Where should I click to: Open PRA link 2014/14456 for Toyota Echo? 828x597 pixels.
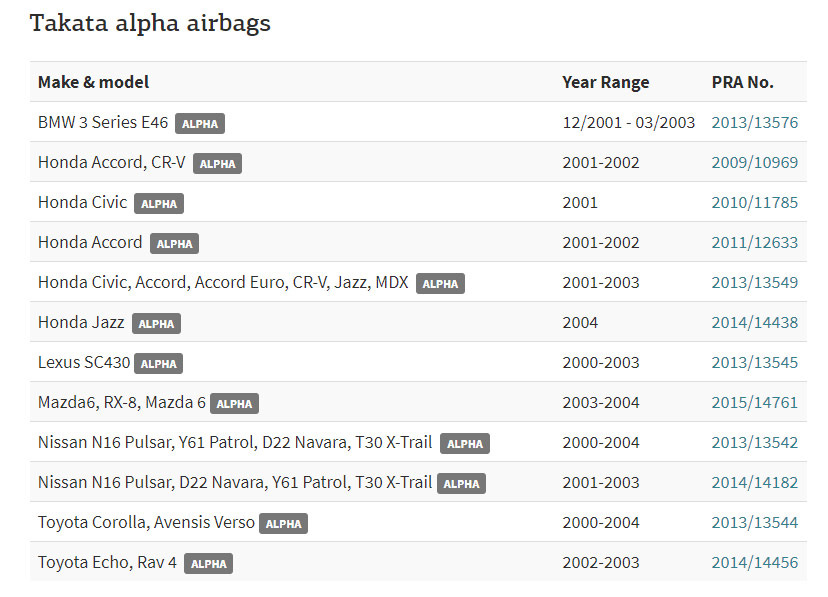(x=755, y=563)
